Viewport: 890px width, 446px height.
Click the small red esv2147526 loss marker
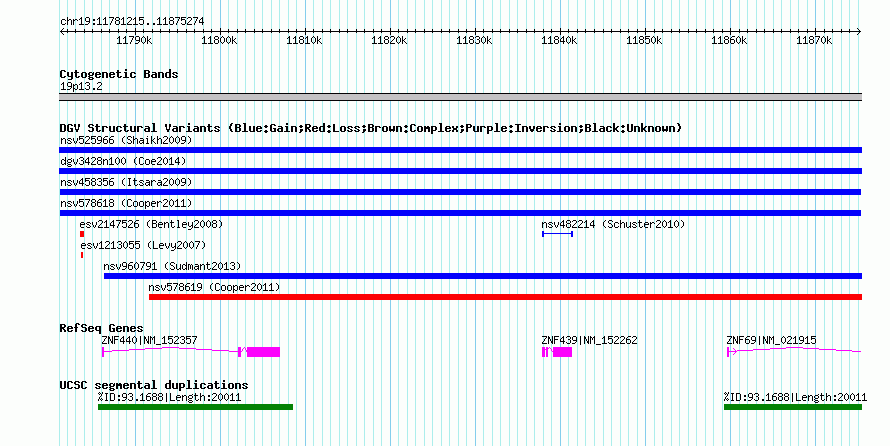pos(82,234)
